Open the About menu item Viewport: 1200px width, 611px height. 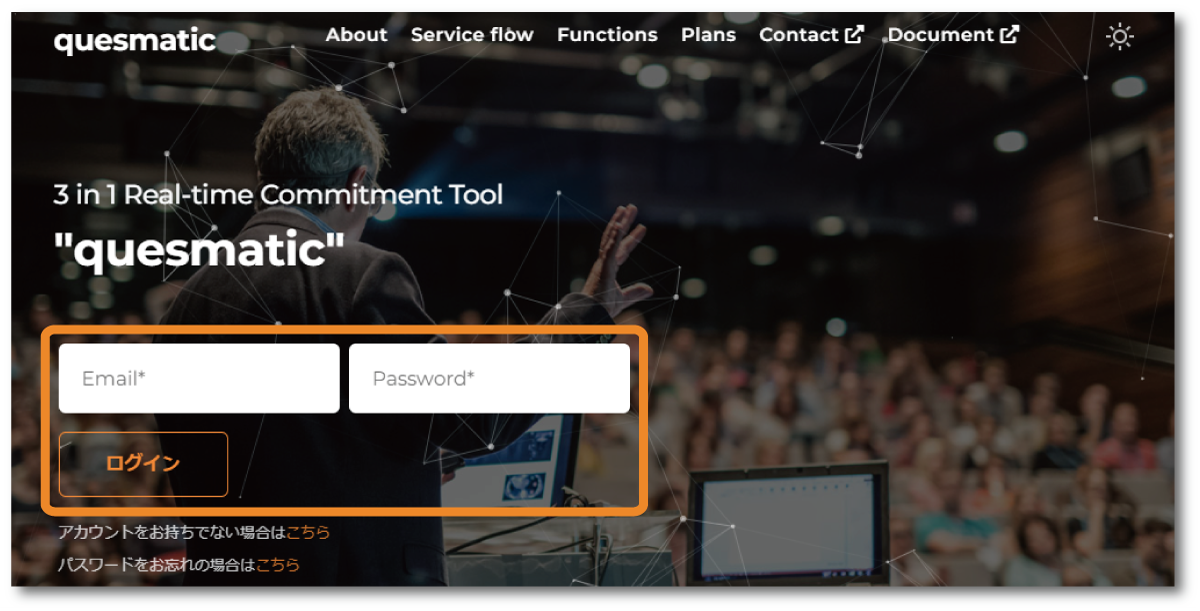click(x=356, y=35)
